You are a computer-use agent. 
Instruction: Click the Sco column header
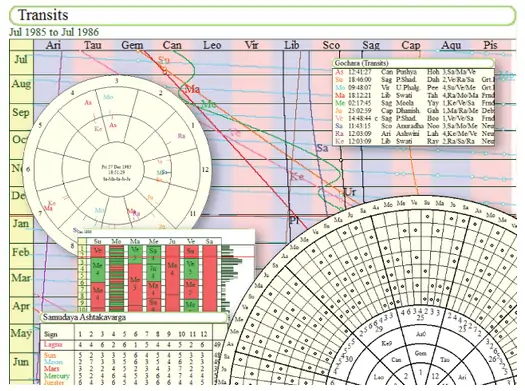331,45
